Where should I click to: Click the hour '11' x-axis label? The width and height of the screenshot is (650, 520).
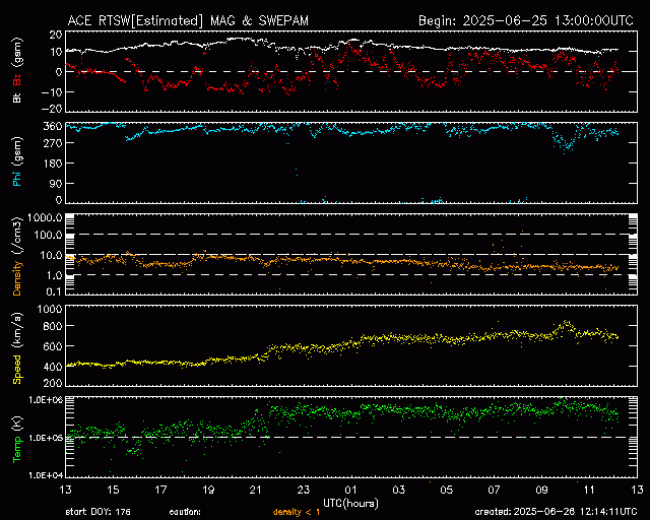(589, 490)
